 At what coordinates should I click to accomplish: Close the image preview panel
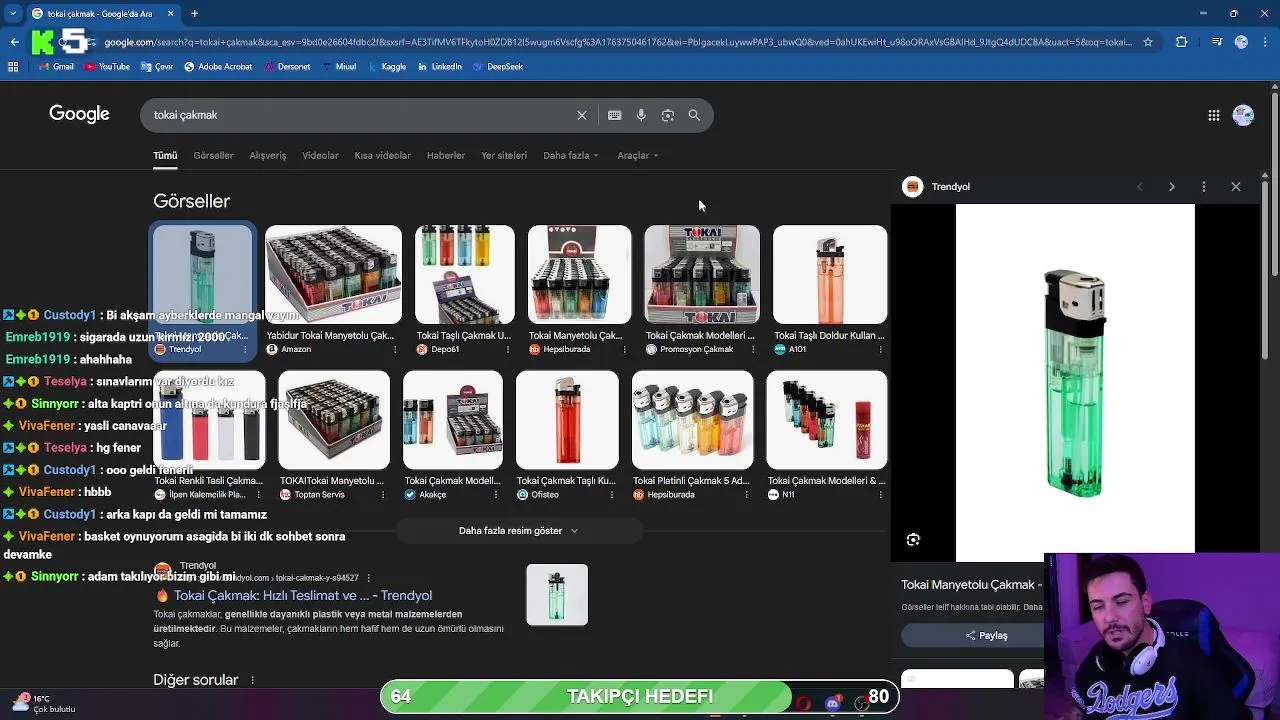1236,187
